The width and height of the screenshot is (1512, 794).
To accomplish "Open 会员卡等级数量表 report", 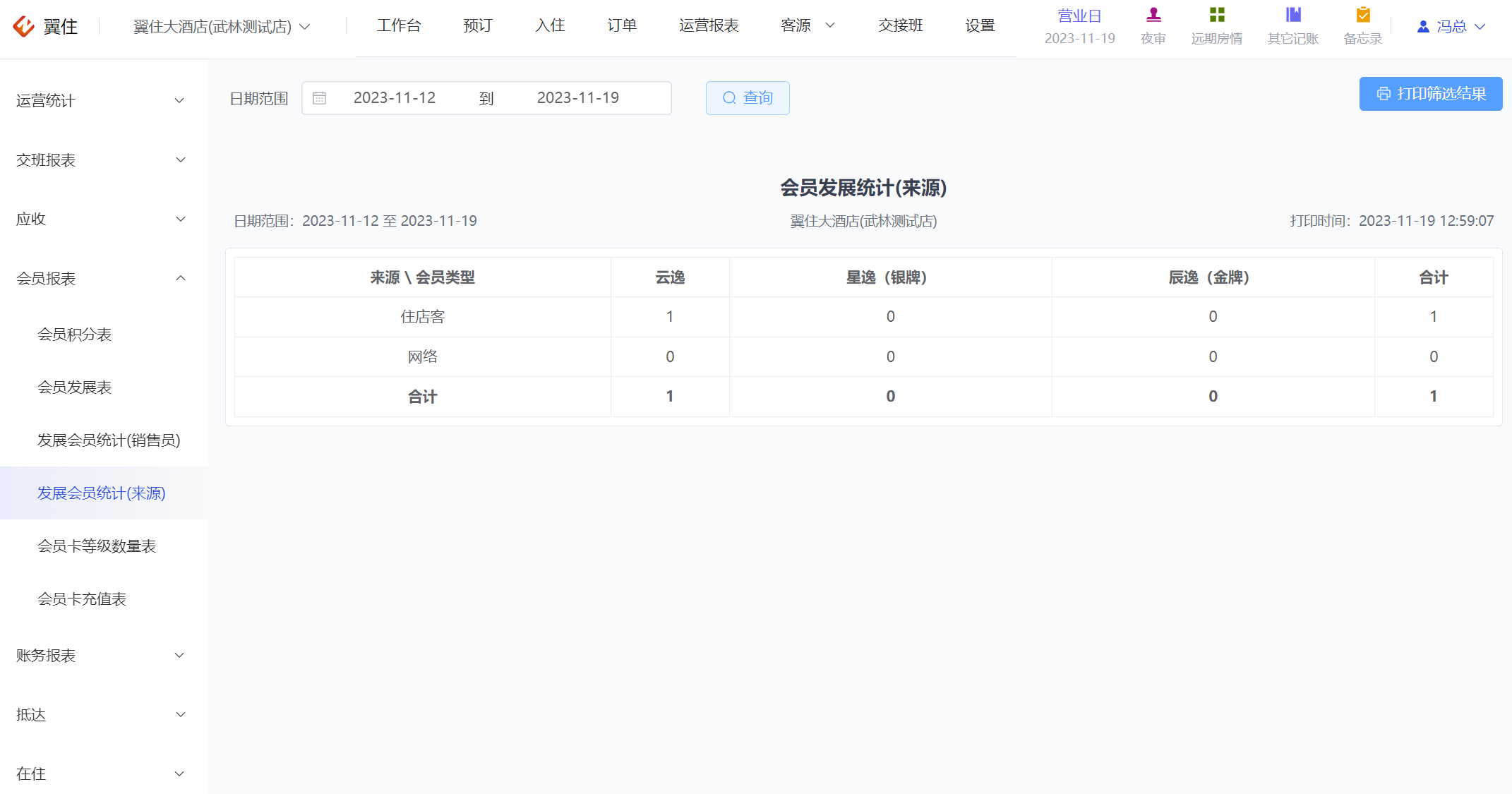I will click(104, 546).
